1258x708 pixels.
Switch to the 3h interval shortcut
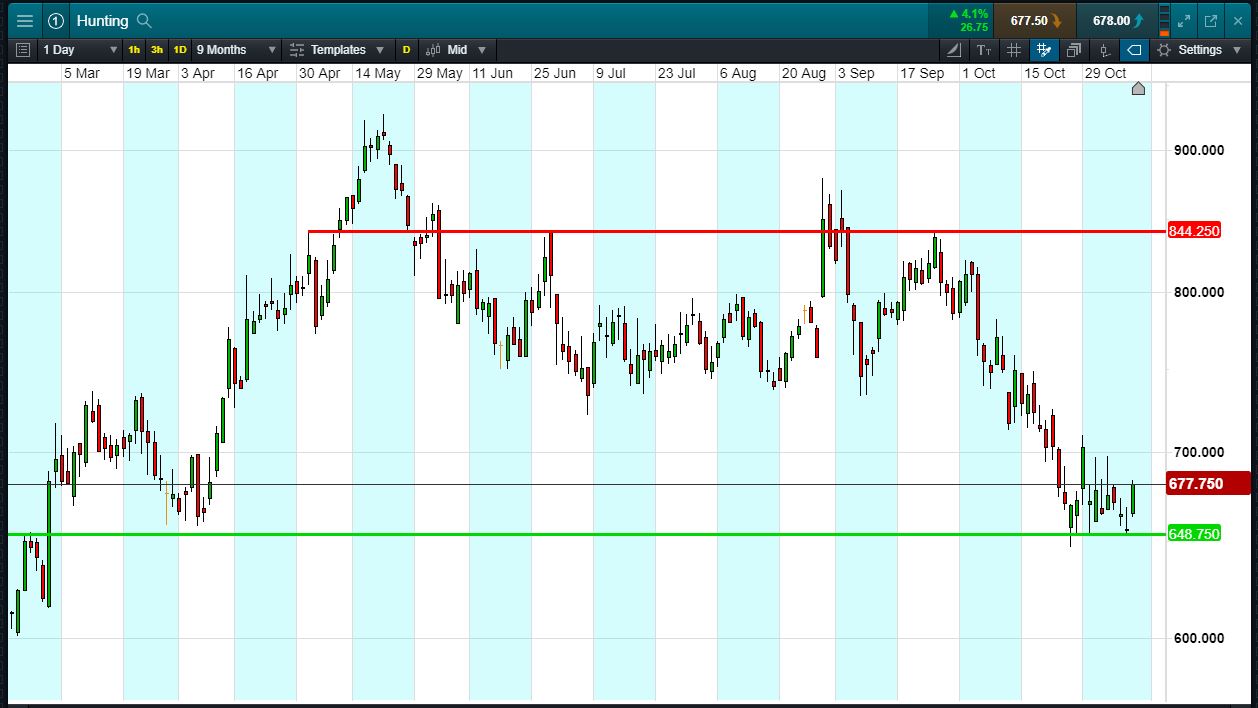coord(157,49)
